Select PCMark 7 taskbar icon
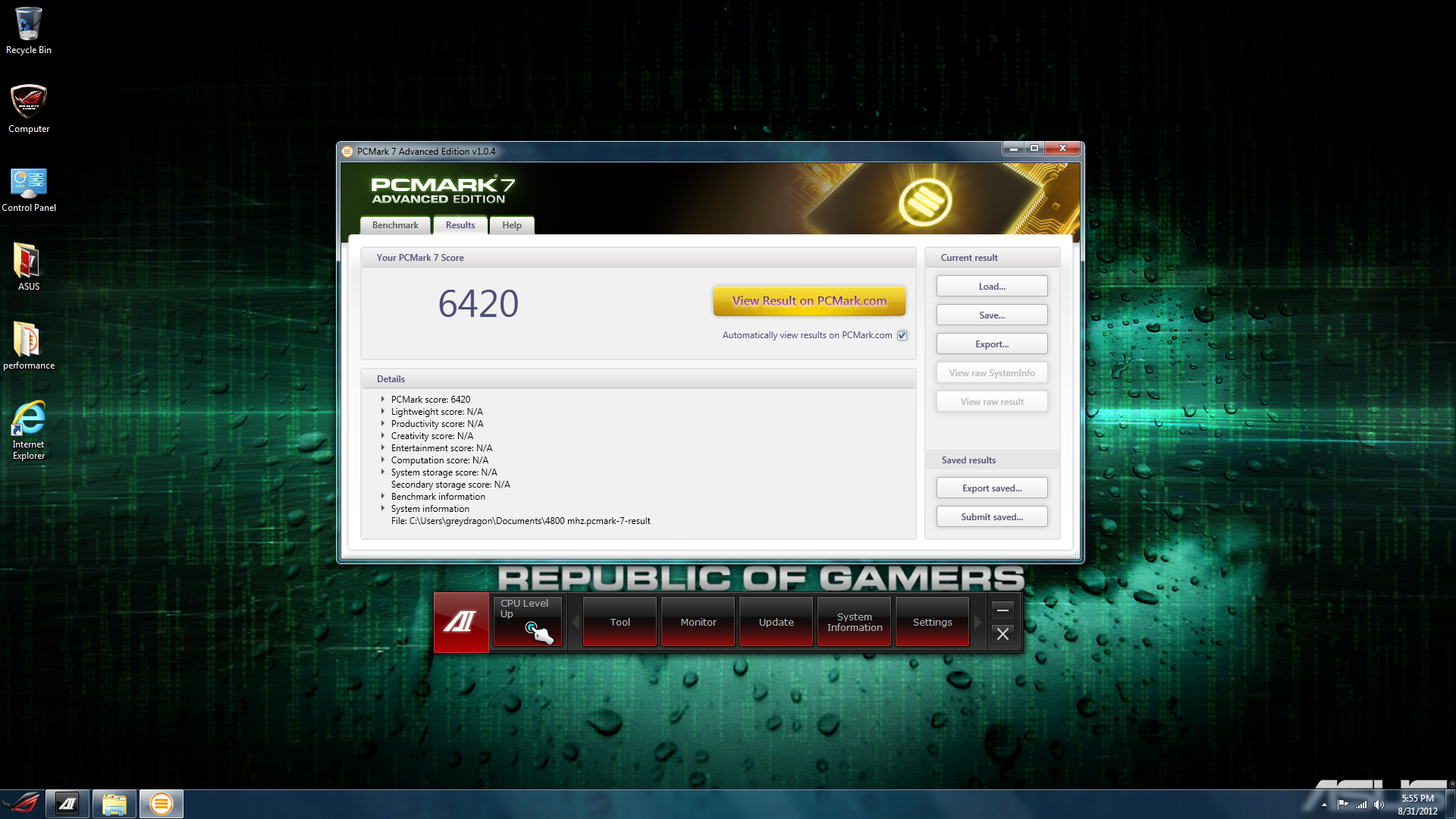This screenshot has width=1456, height=819. click(x=161, y=804)
